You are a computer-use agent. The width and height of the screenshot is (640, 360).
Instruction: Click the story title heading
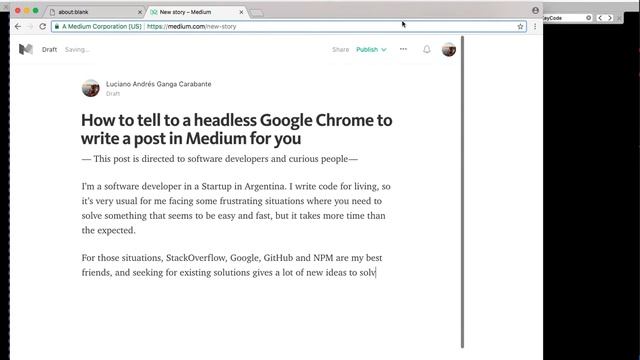coord(237,129)
